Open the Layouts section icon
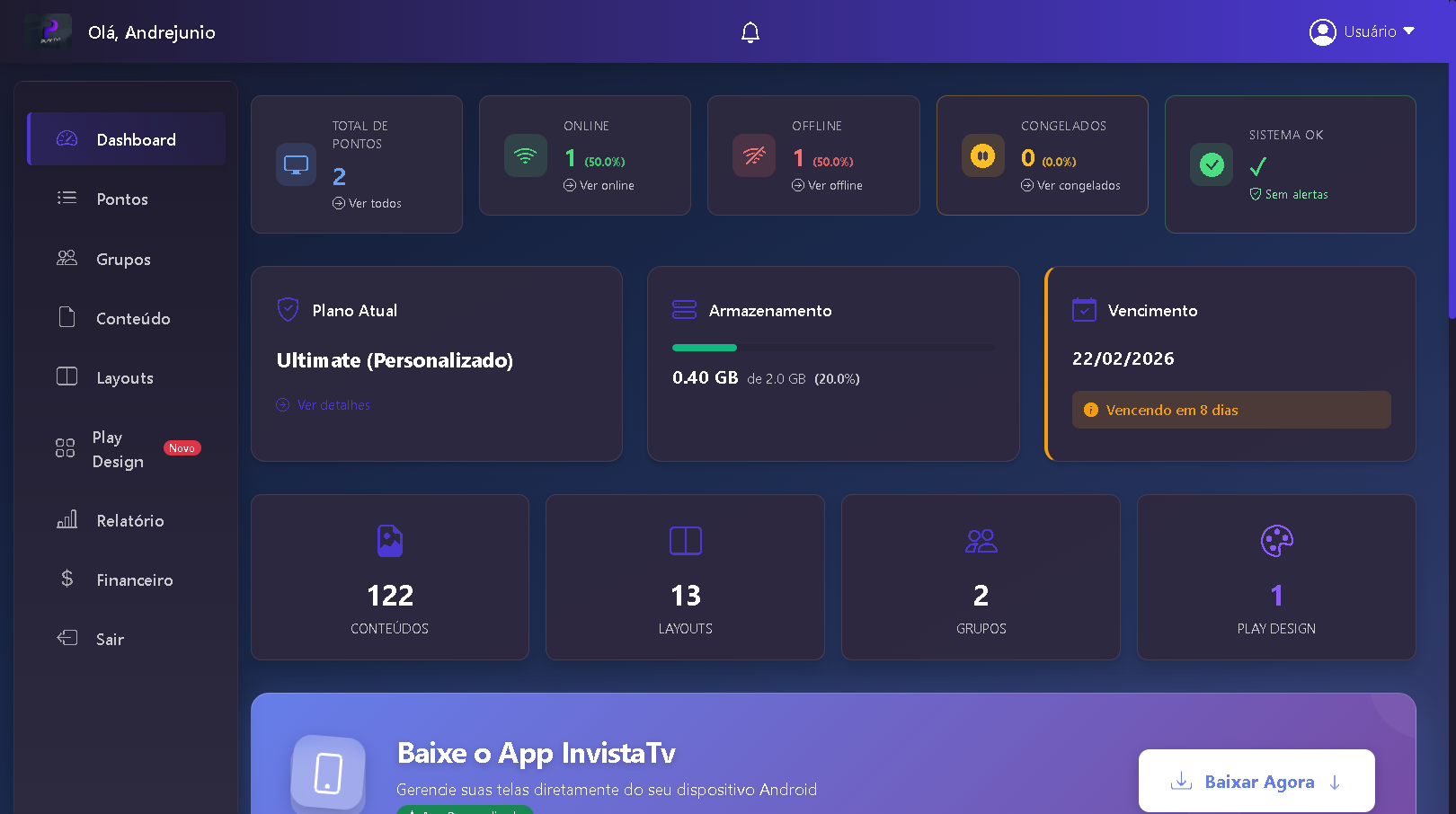The image size is (1456, 814). [67, 377]
